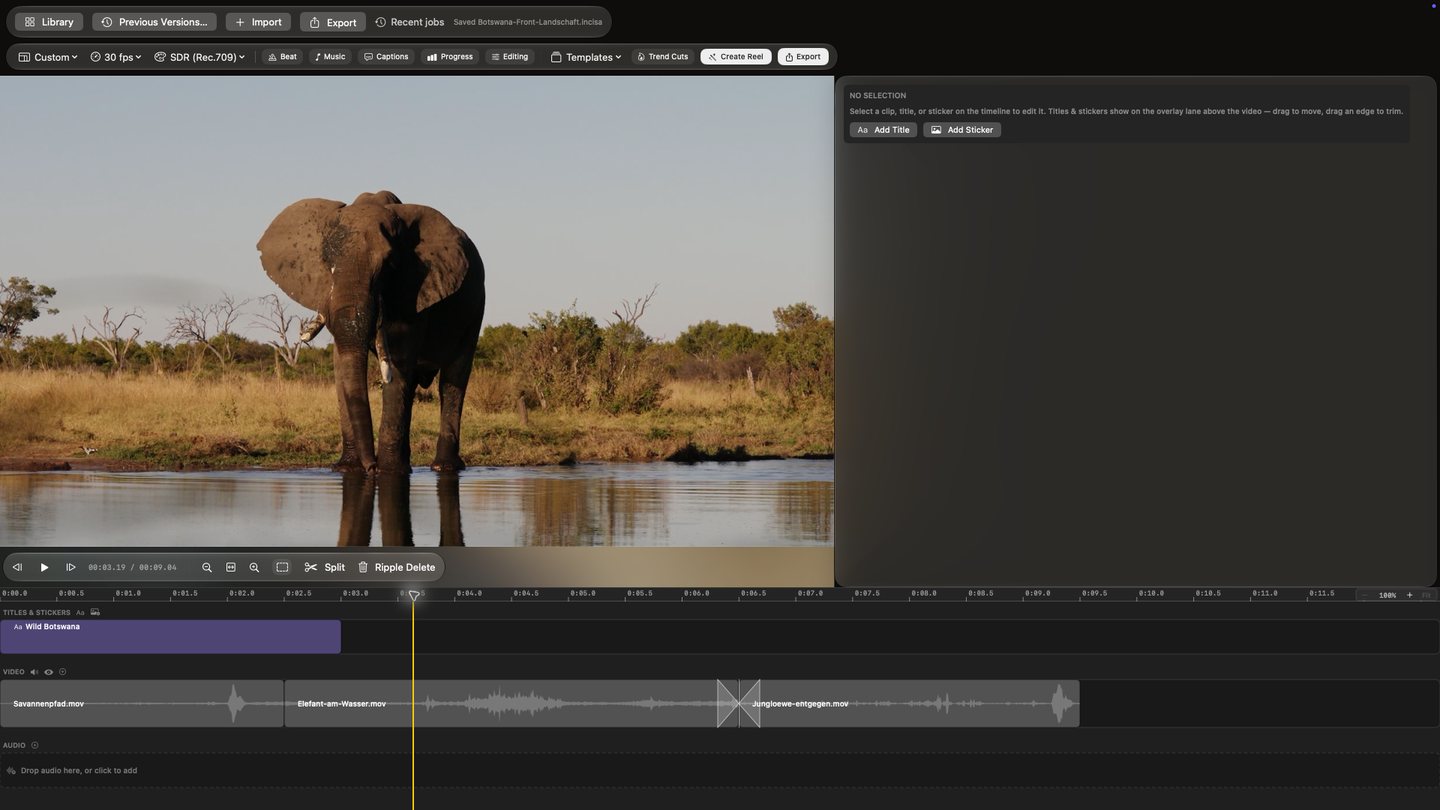Zoom in the preview with plus magnifier
Viewport: 1440px width, 810px height.
click(x=254, y=567)
